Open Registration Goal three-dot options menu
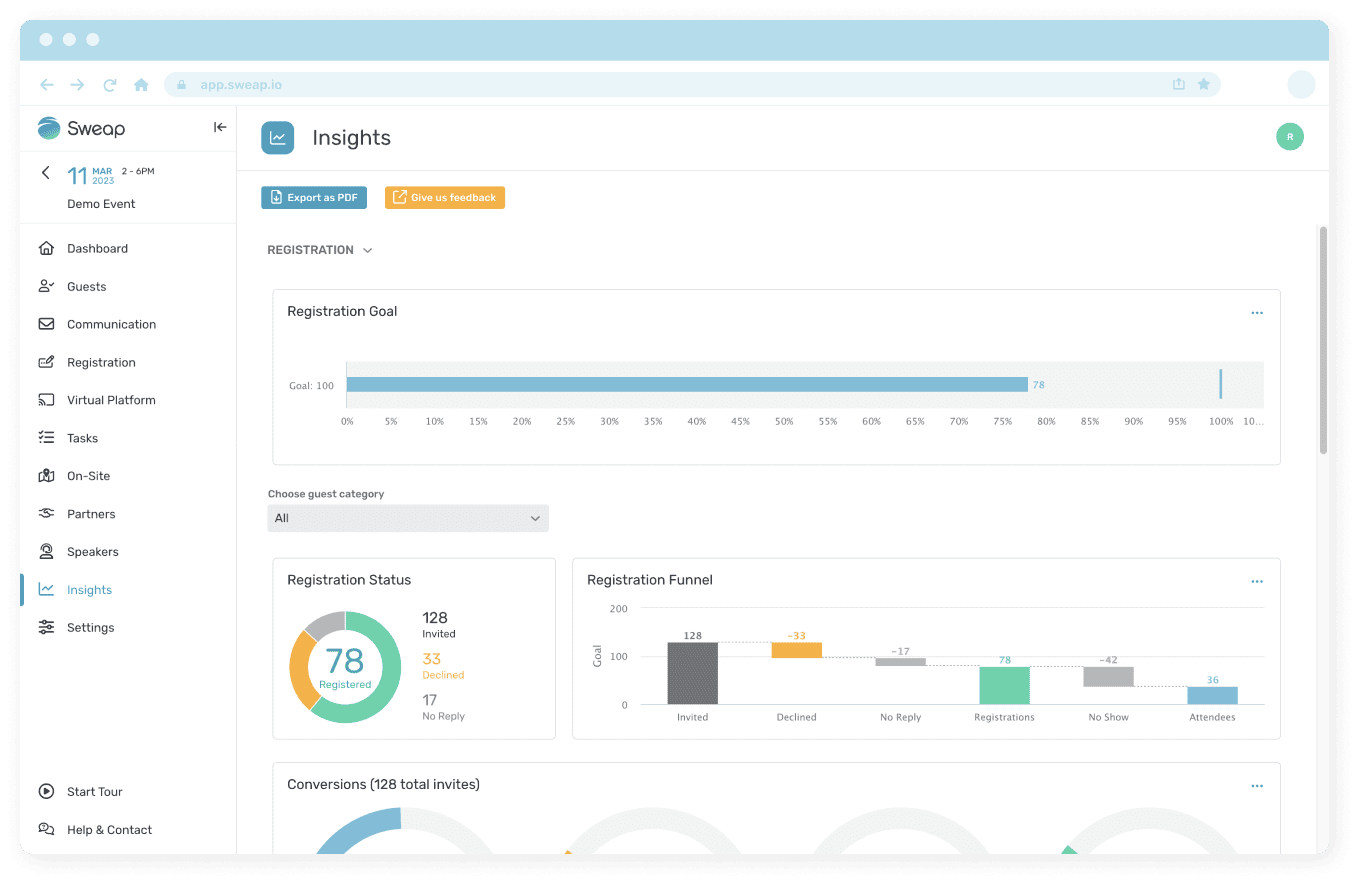The image size is (1360, 884). [x=1257, y=313]
